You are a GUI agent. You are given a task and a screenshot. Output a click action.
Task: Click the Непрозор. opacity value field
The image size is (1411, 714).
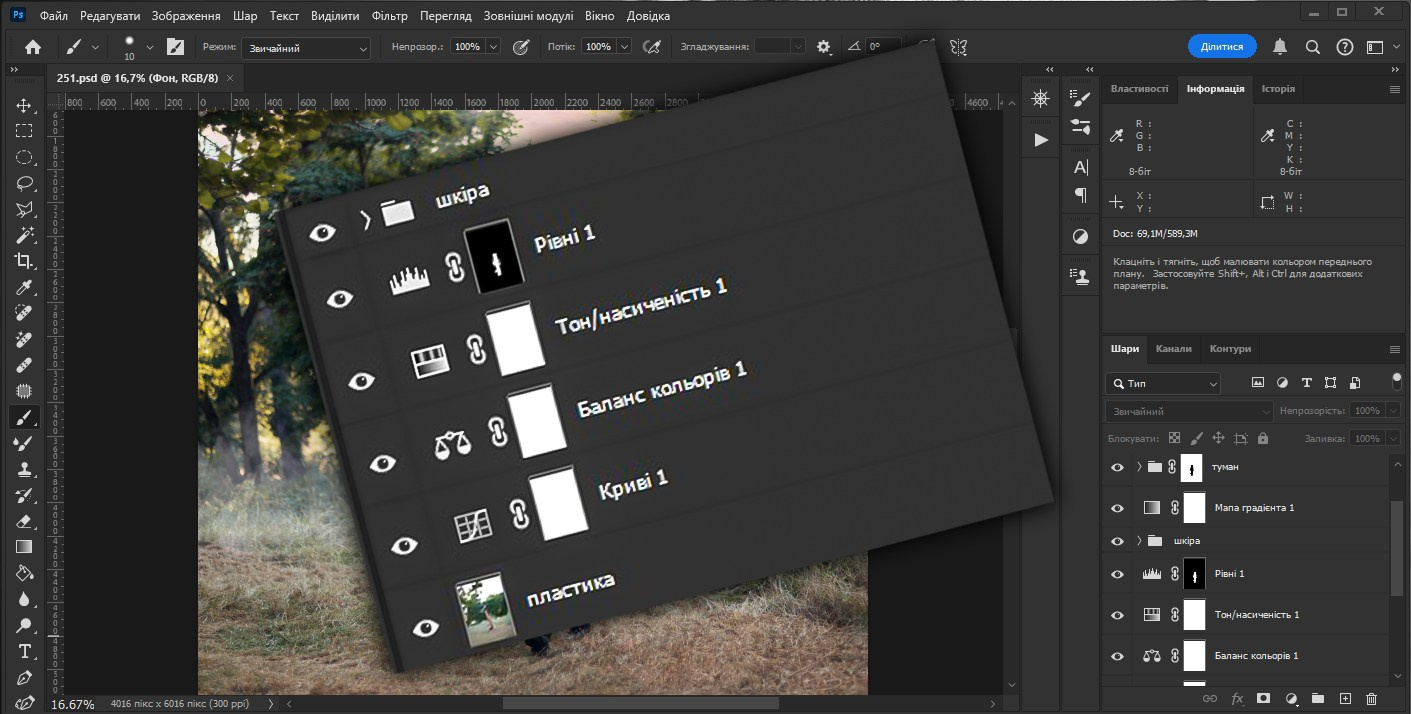pos(467,47)
